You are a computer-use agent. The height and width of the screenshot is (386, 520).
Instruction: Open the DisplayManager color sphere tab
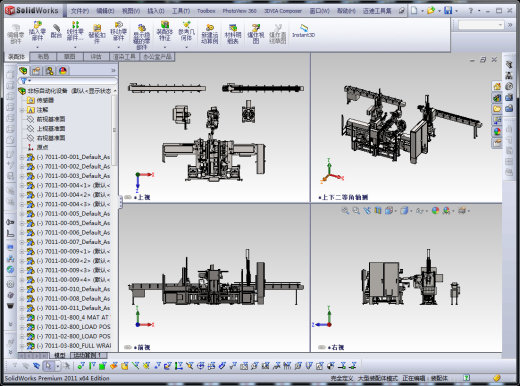pos(63,71)
